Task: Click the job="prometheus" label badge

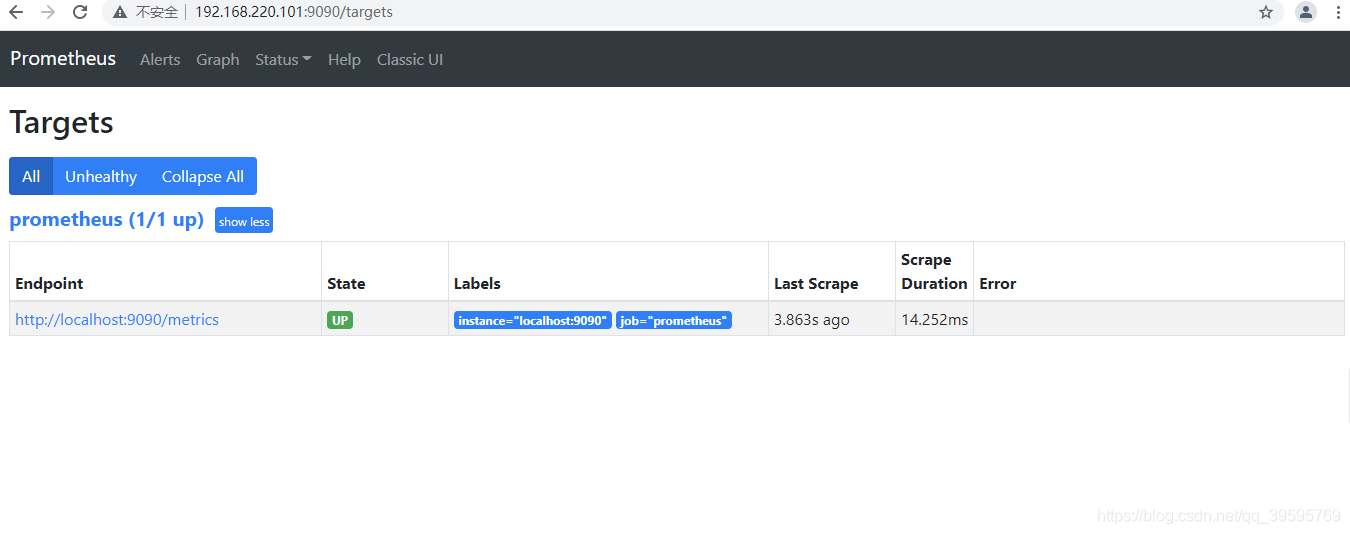Action: (x=674, y=320)
